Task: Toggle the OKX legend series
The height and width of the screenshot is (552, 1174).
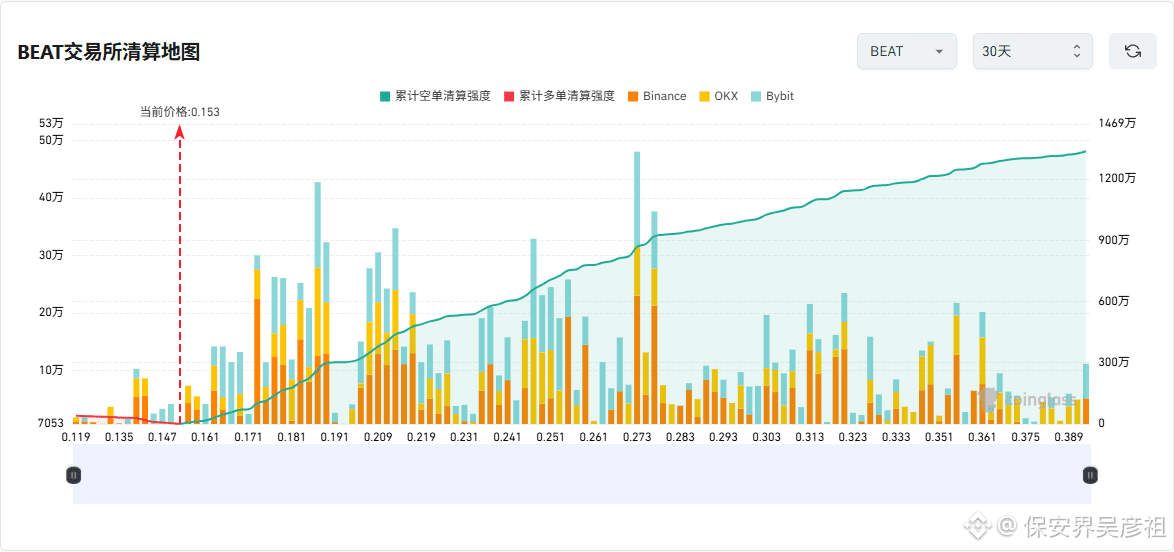Action: click(x=718, y=96)
